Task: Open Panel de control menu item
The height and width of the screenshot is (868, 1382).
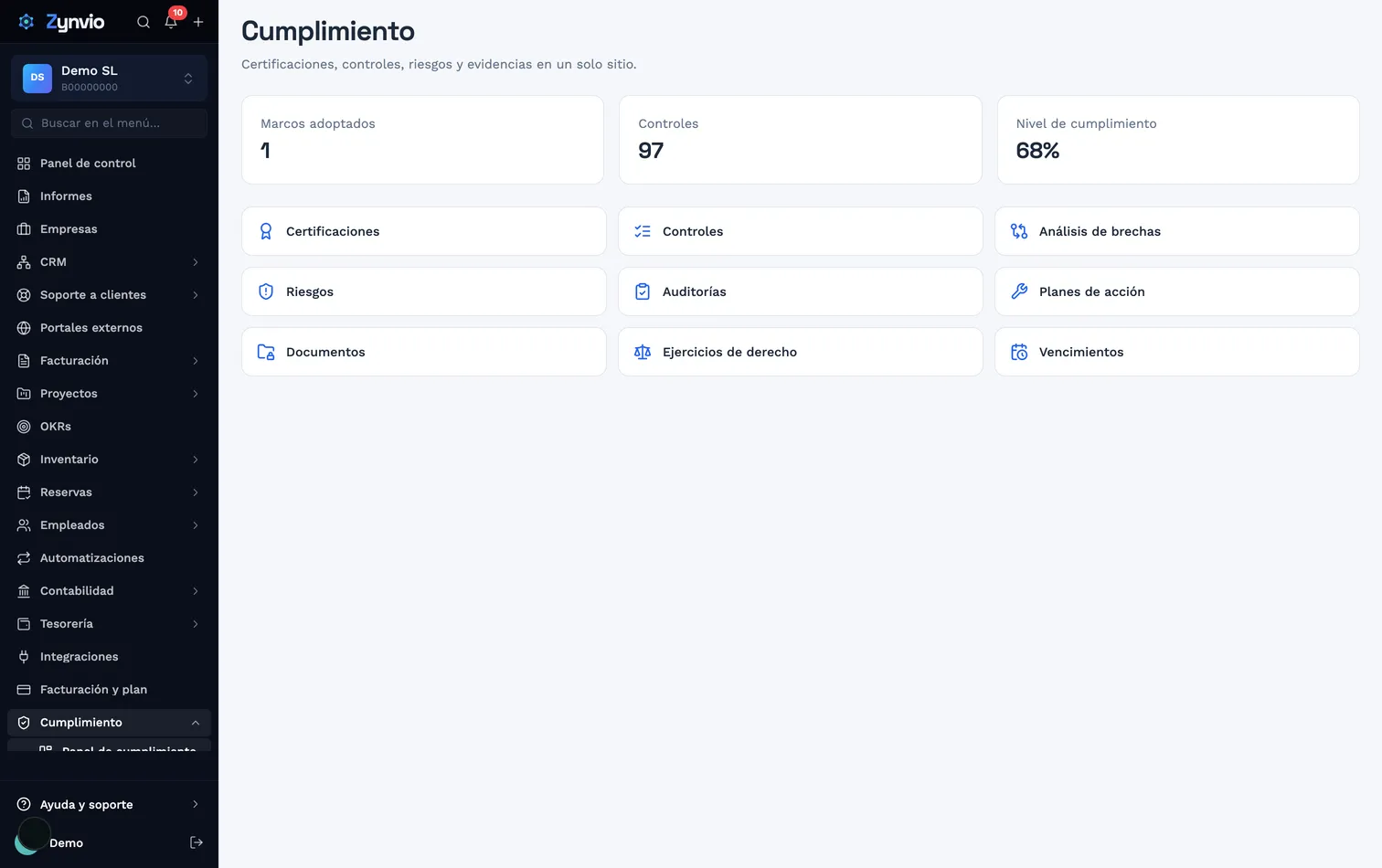Action: [110, 164]
